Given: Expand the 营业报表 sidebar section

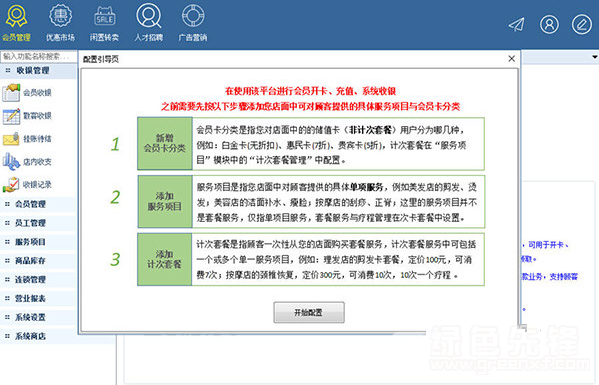Looking at the screenshot, I should (x=38, y=298).
